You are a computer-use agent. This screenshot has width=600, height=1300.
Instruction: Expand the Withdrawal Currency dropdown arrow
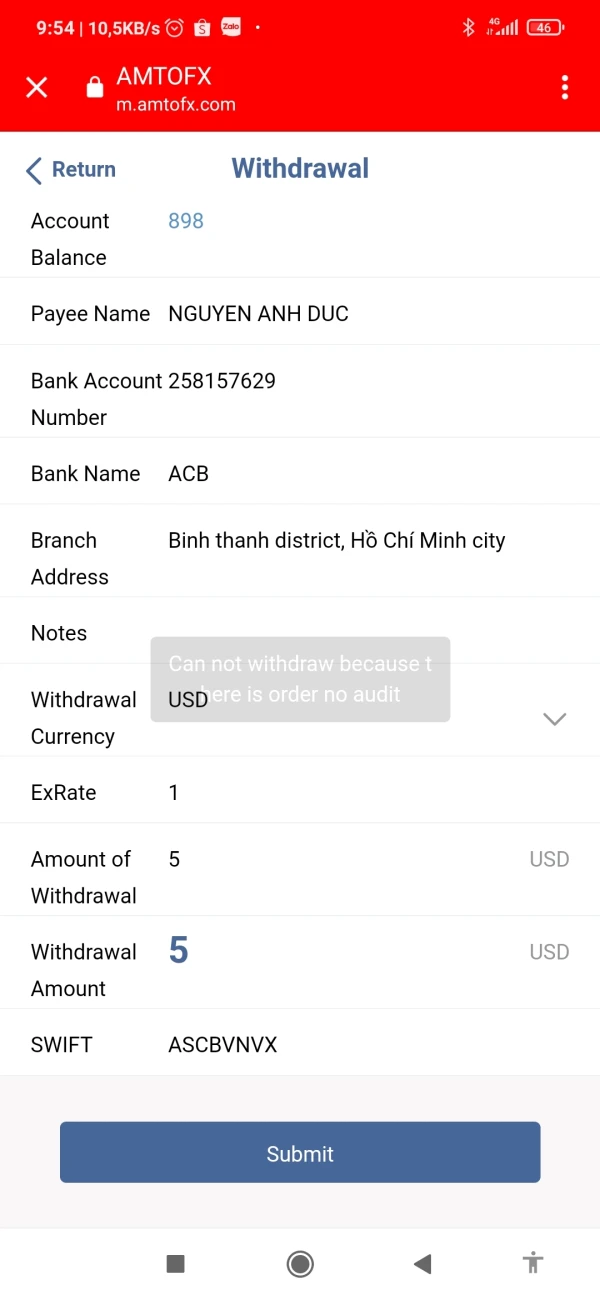click(x=554, y=719)
